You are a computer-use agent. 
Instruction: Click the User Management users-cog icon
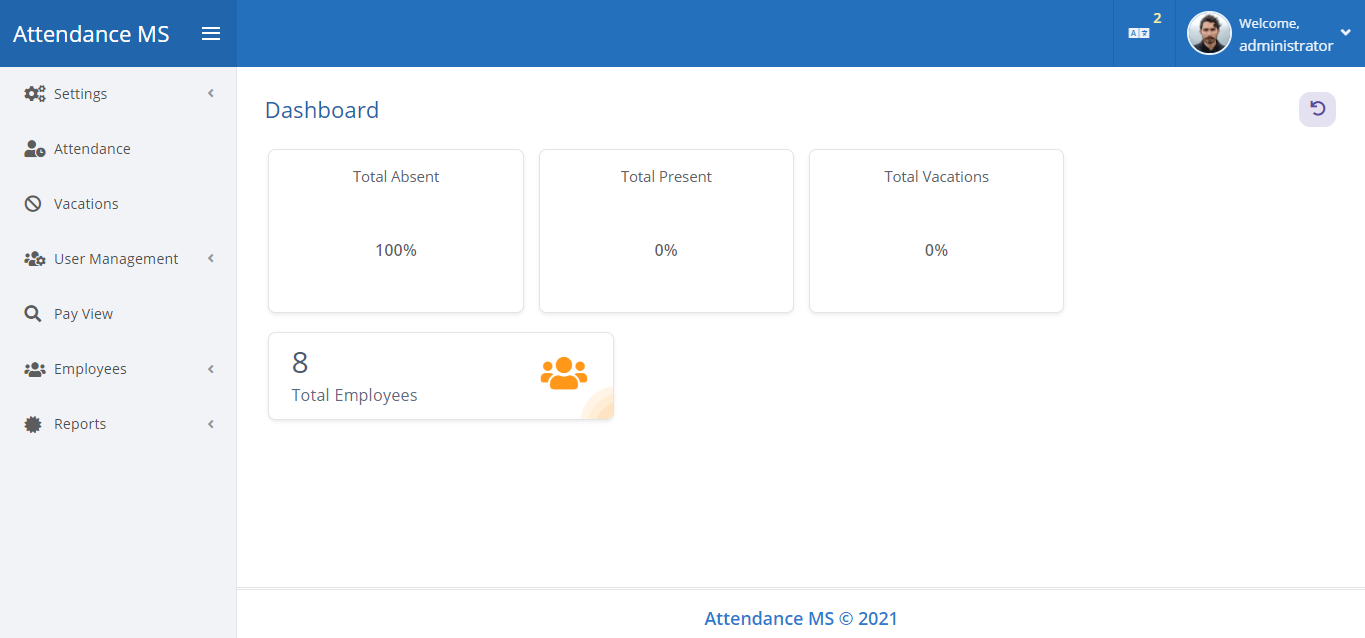[35, 259]
